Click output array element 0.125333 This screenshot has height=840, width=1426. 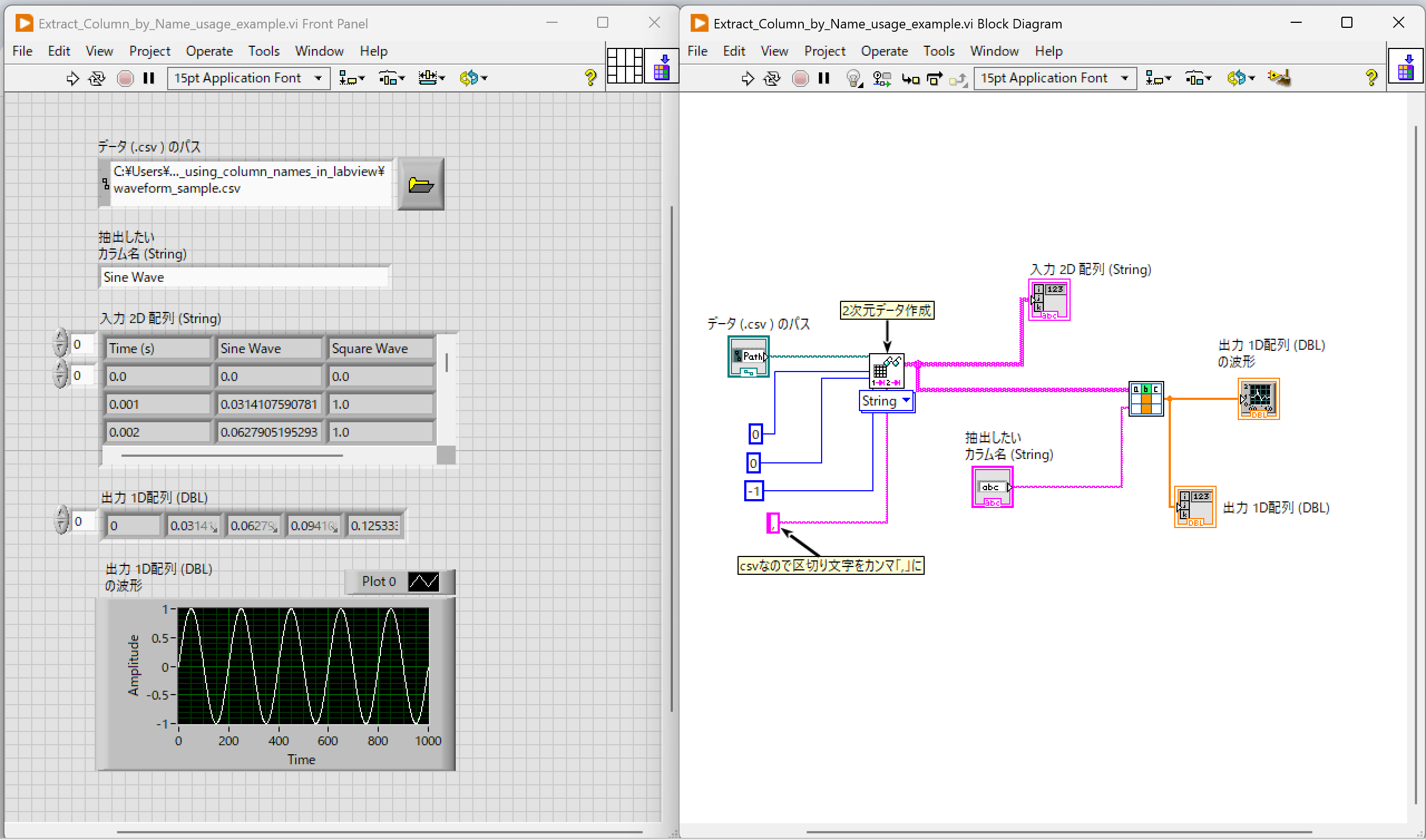375,526
